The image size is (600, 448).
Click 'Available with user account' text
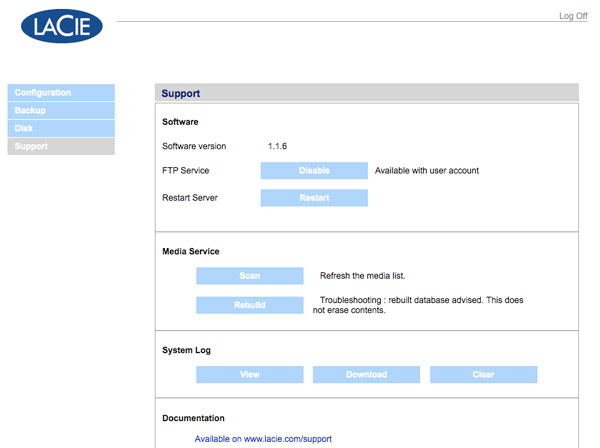pos(427,171)
